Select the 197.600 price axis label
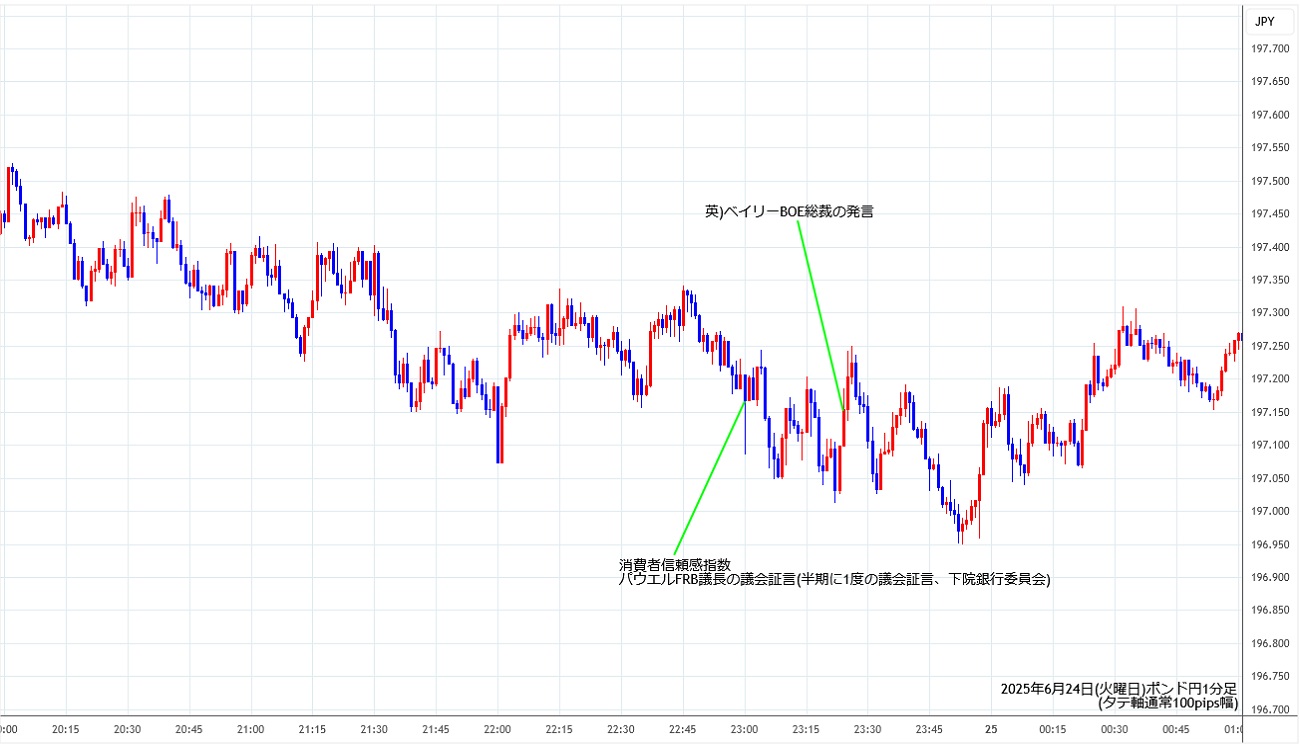 point(1270,115)
